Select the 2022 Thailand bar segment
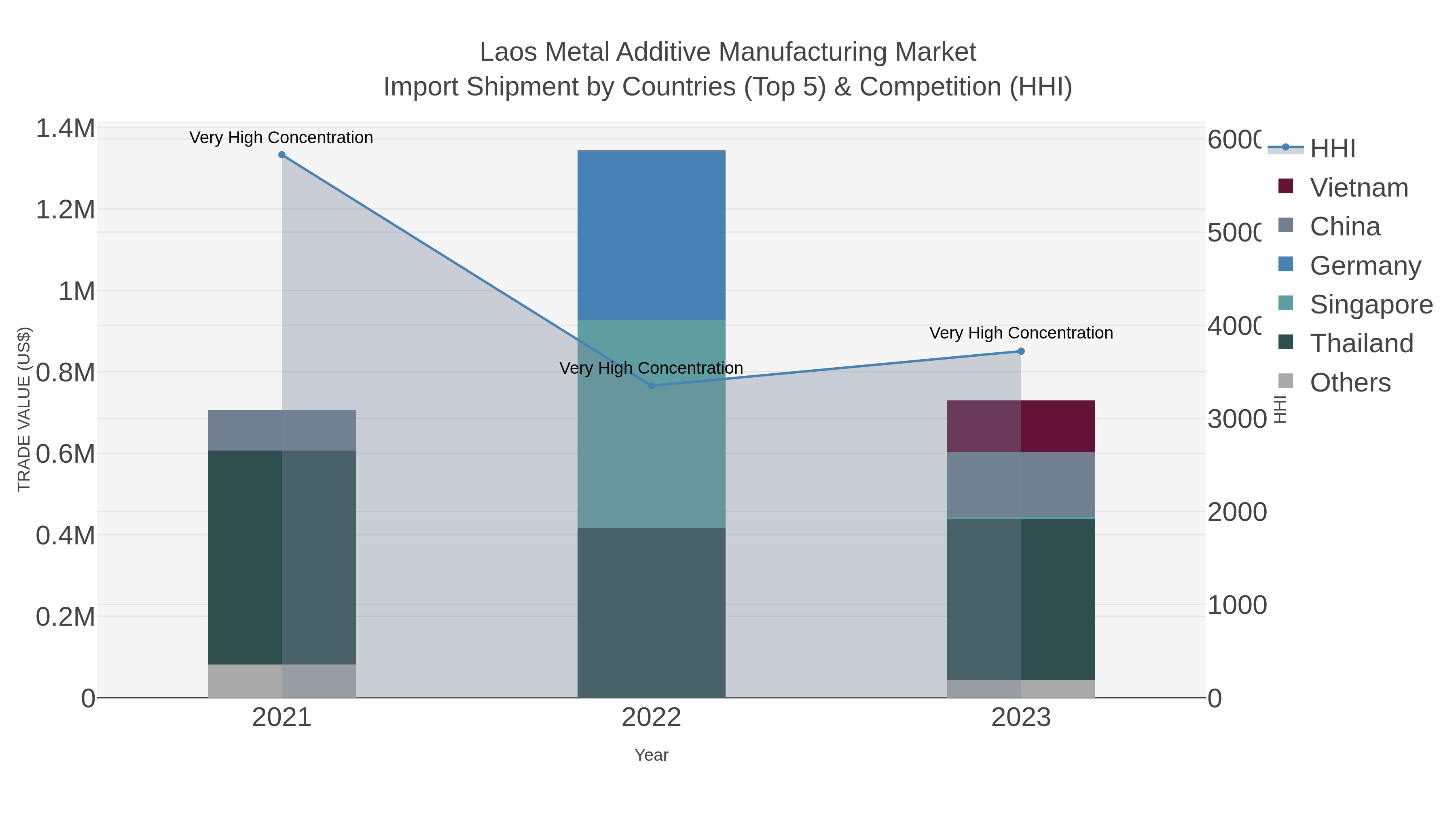This screenshot has height=819, width=1456. (x=651, y=613)
